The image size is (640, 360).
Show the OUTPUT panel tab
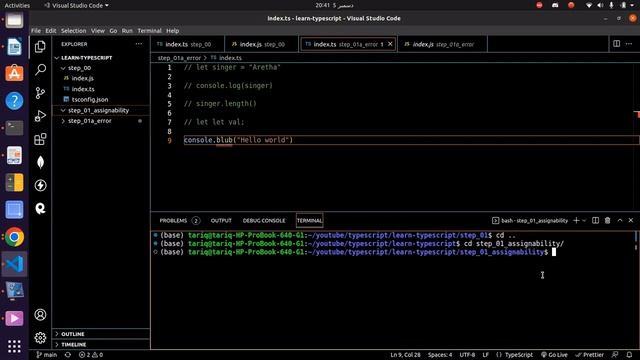point(221,220)
